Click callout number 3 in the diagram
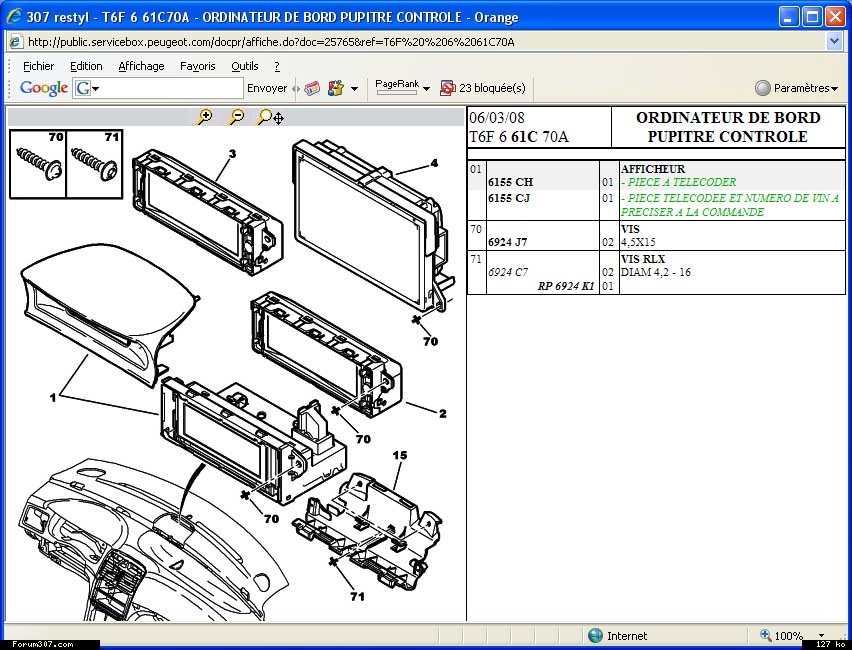This screenshot has width=852, height=650. click(233, 154)
